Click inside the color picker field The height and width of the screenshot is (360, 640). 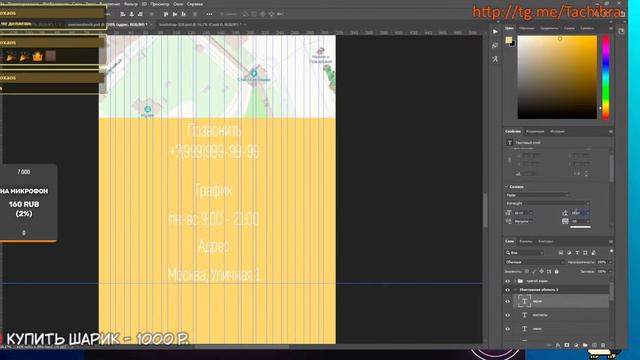pos(557,77)
